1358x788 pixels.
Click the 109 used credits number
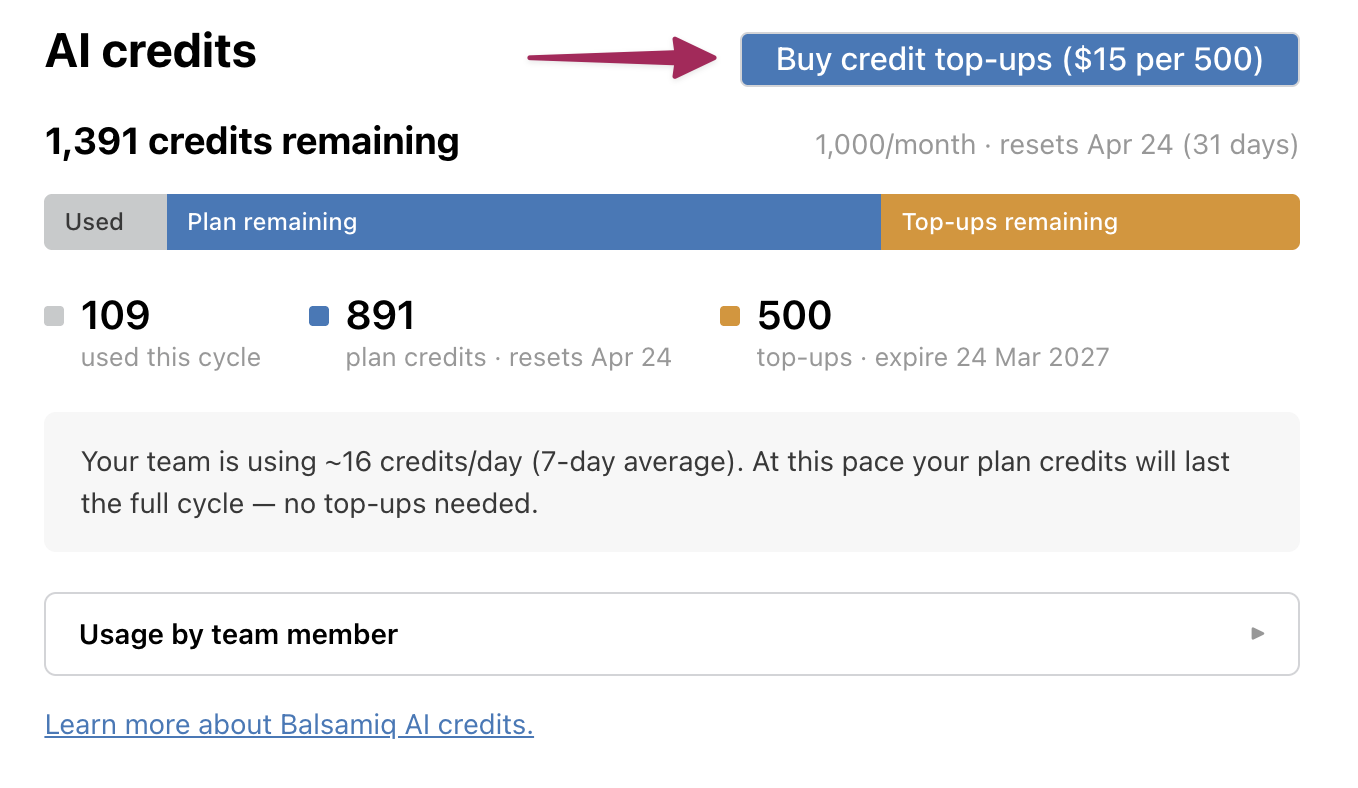(x=115, y=316)
